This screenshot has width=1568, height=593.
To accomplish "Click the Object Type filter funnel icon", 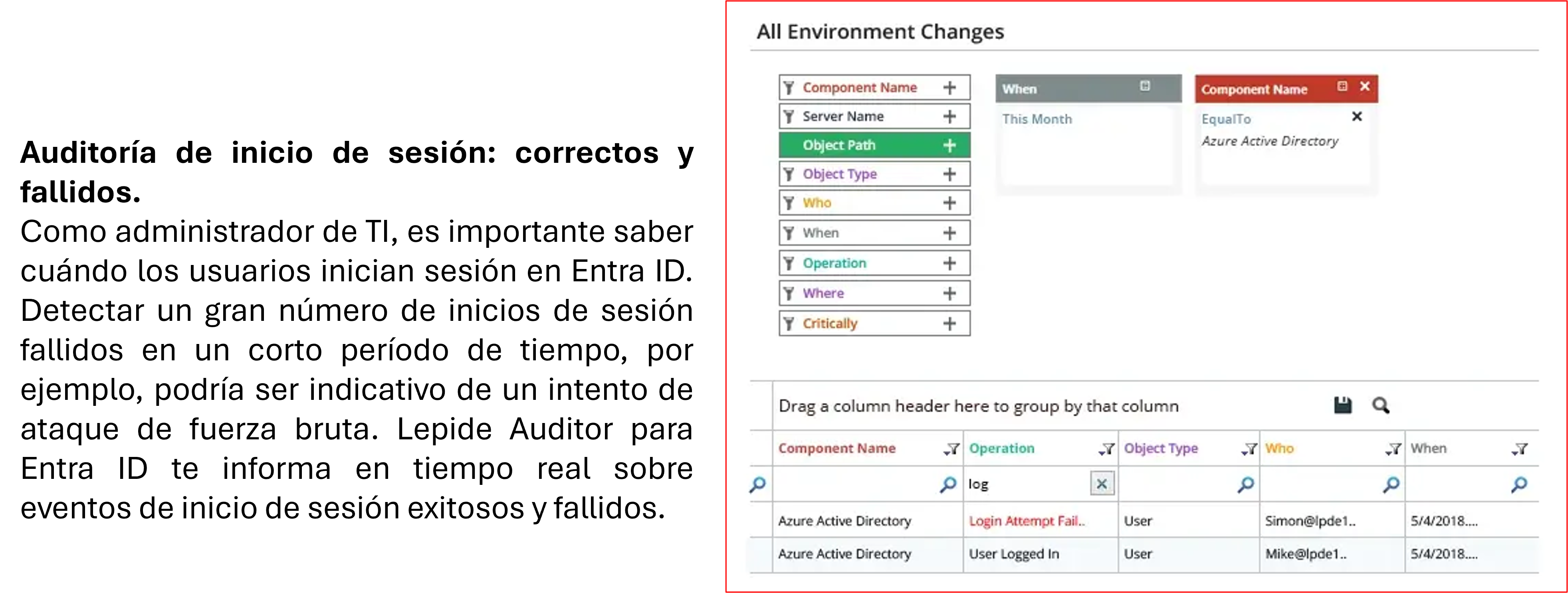I will click(789, 174).
